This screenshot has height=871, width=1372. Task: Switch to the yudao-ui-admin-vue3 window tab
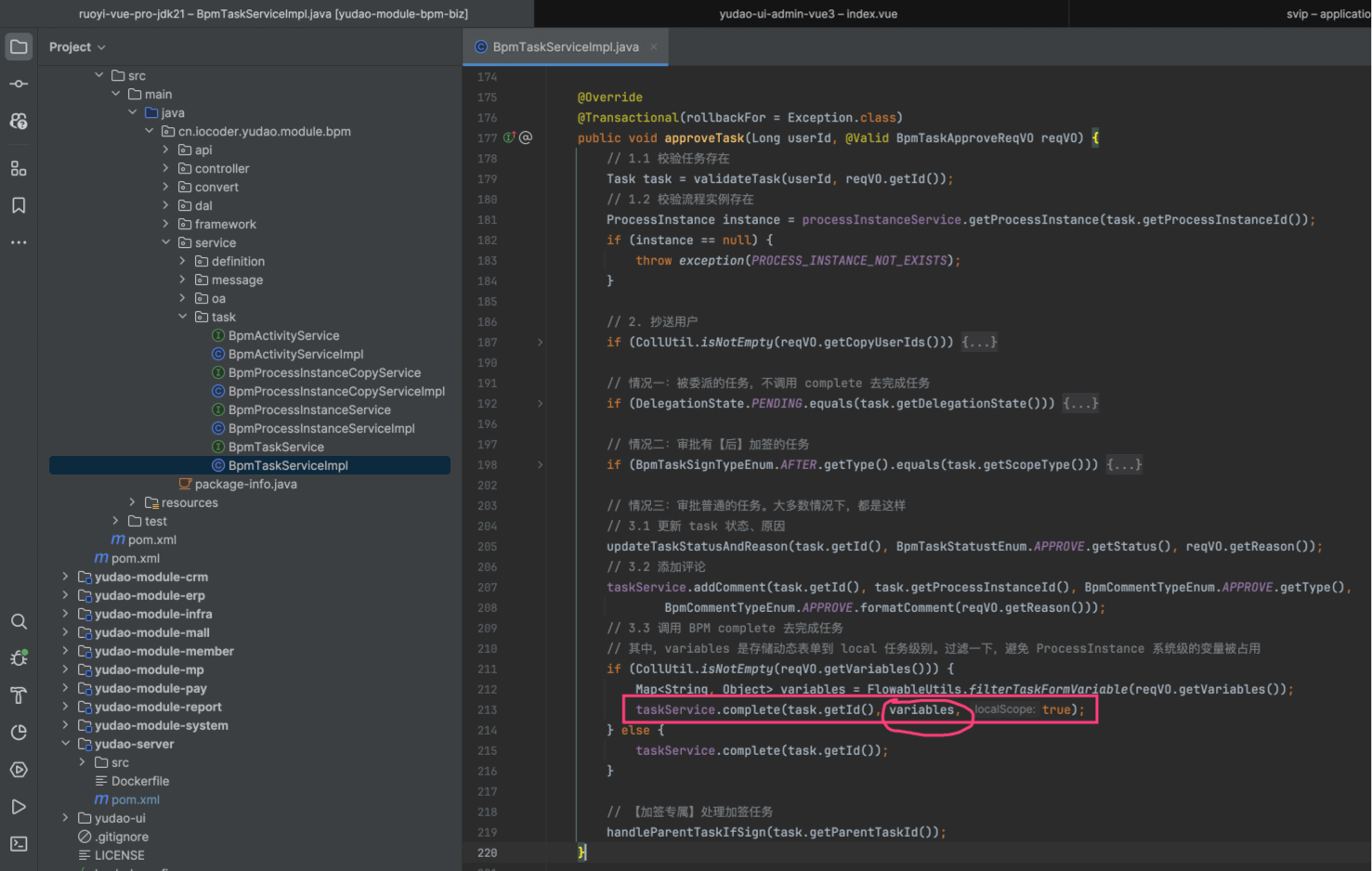tap(807, 14)
